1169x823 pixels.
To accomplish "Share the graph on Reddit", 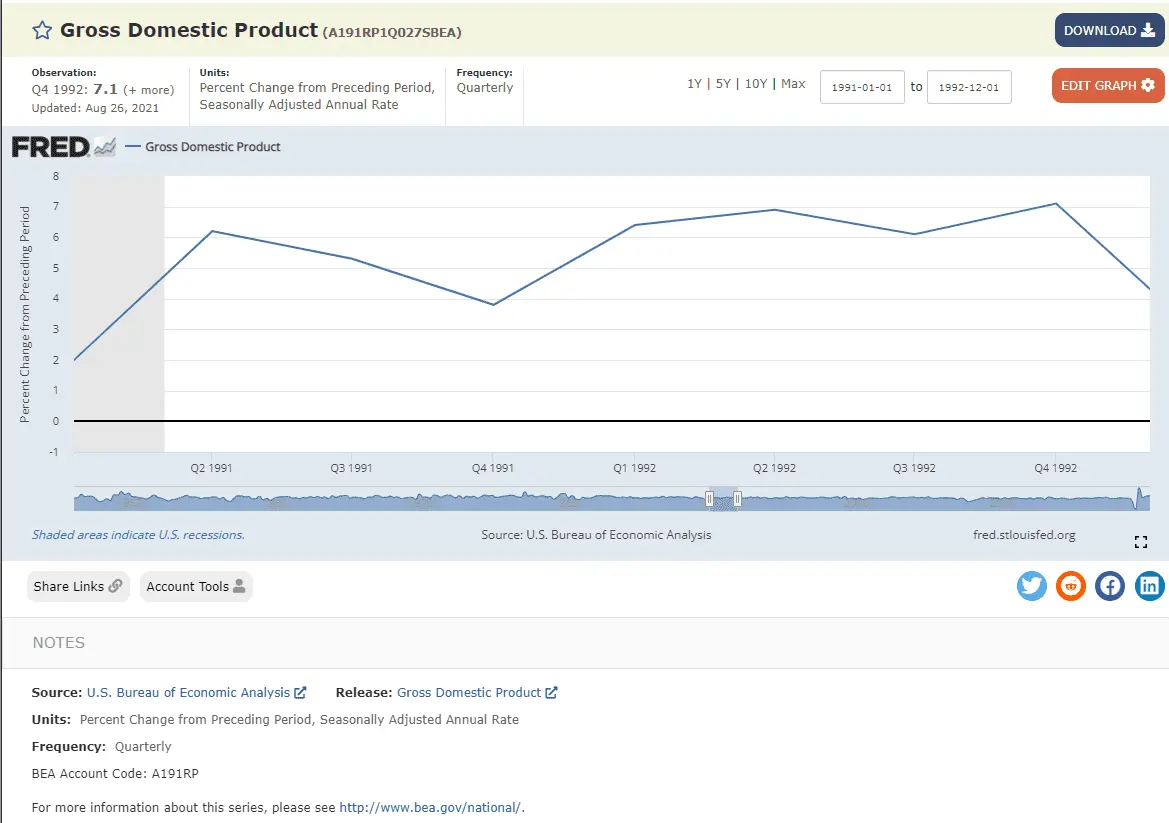I will click(x=1071, y=586).
